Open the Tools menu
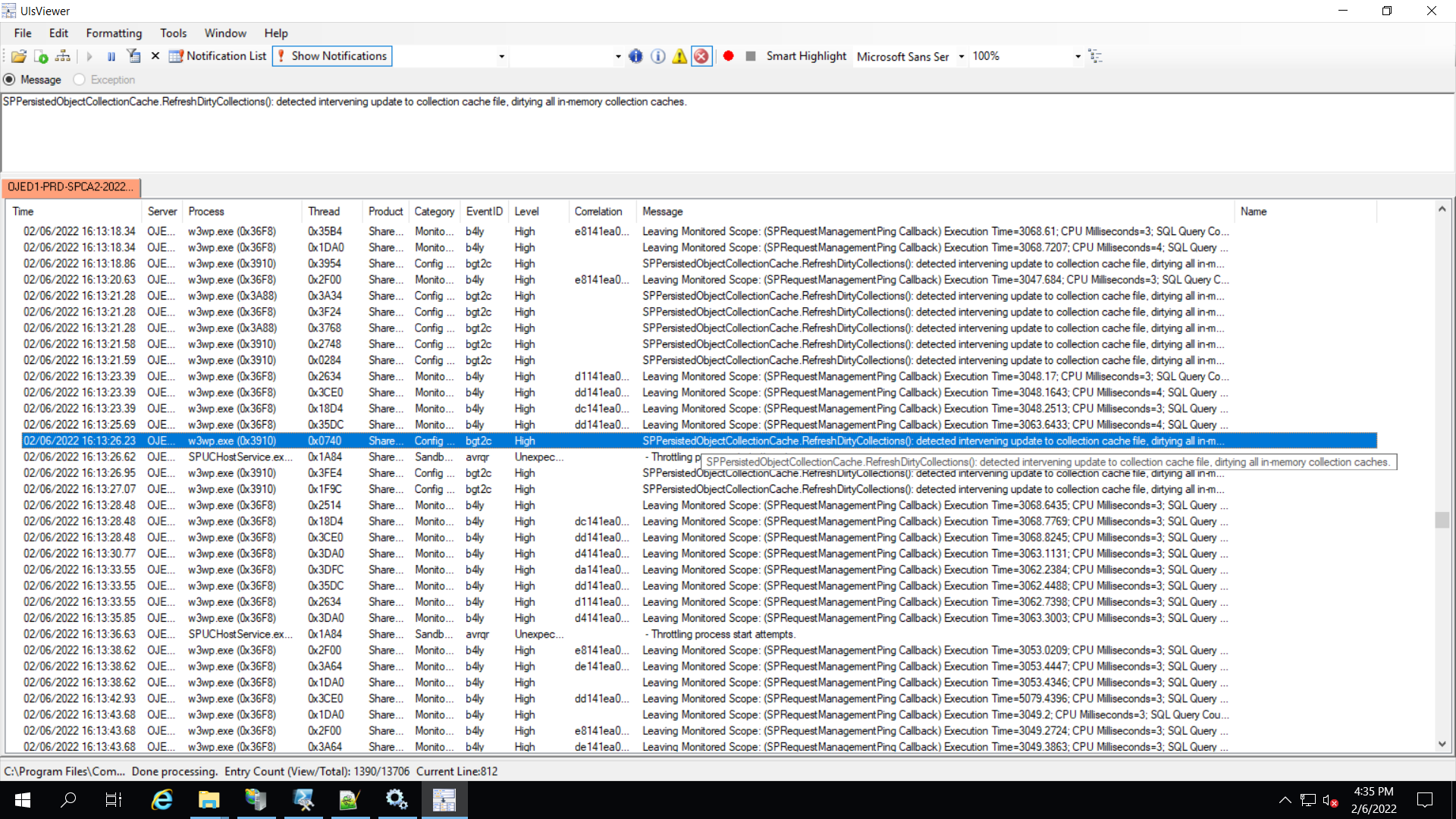Image resolution: width=1456 pixels, height=819 pixels. pyautogui.click(x=173, y=33)
